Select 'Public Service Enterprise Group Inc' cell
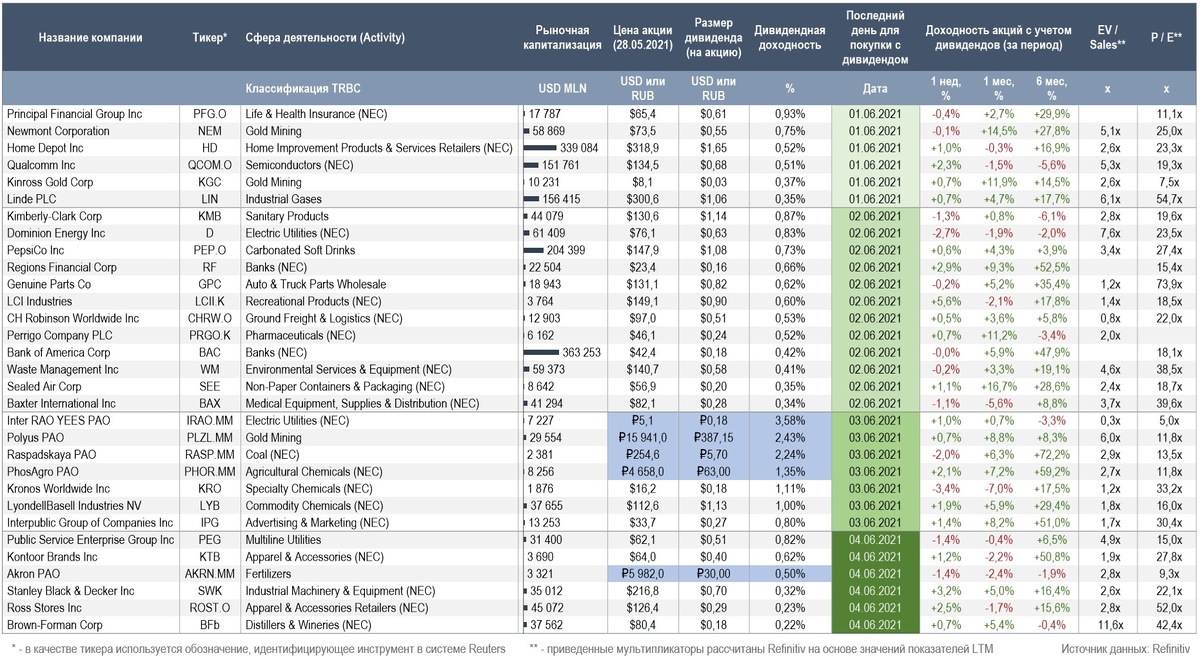 click(90, 540)
